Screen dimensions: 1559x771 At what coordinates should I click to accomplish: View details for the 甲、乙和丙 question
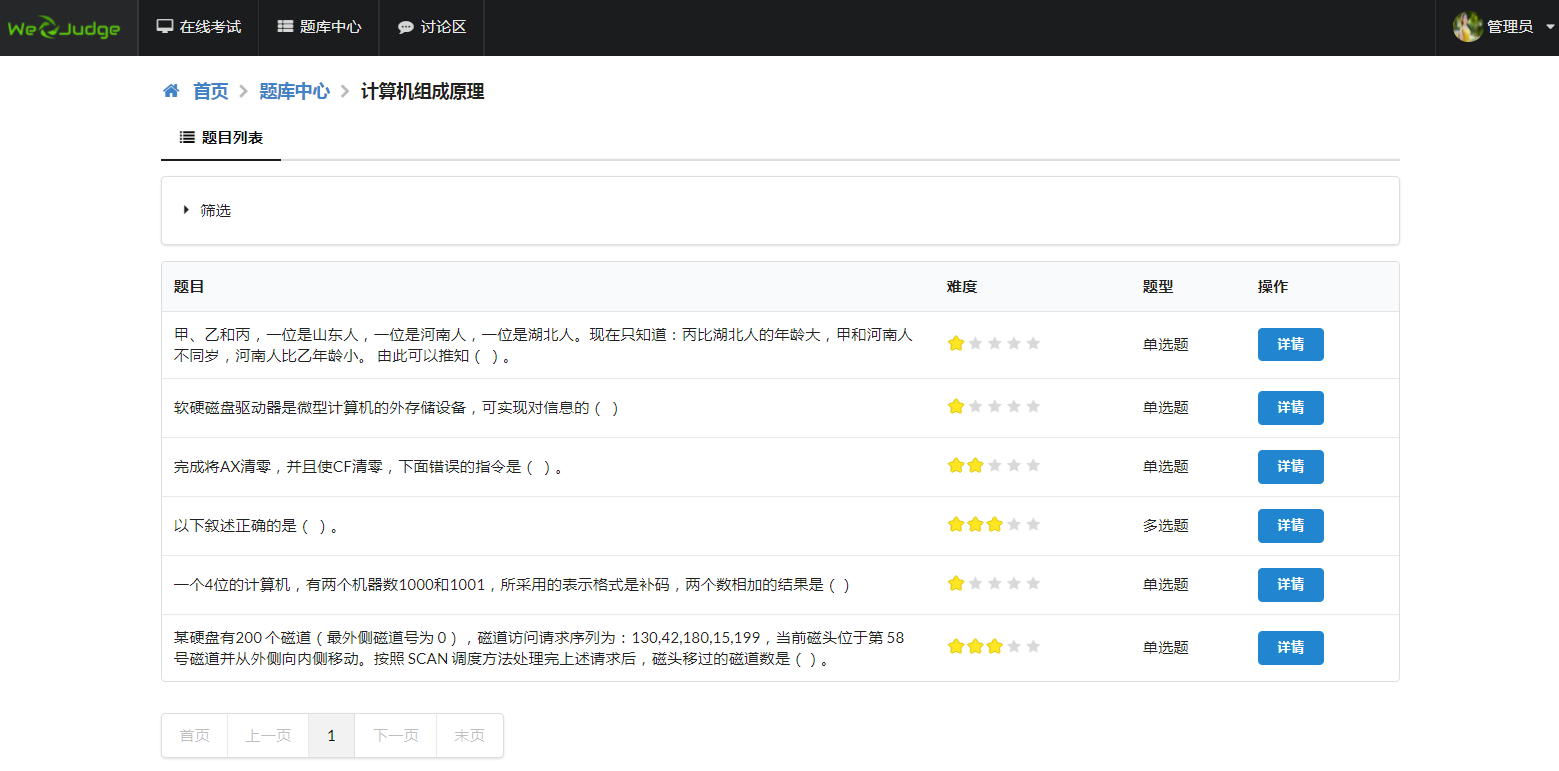(1290, 344)
